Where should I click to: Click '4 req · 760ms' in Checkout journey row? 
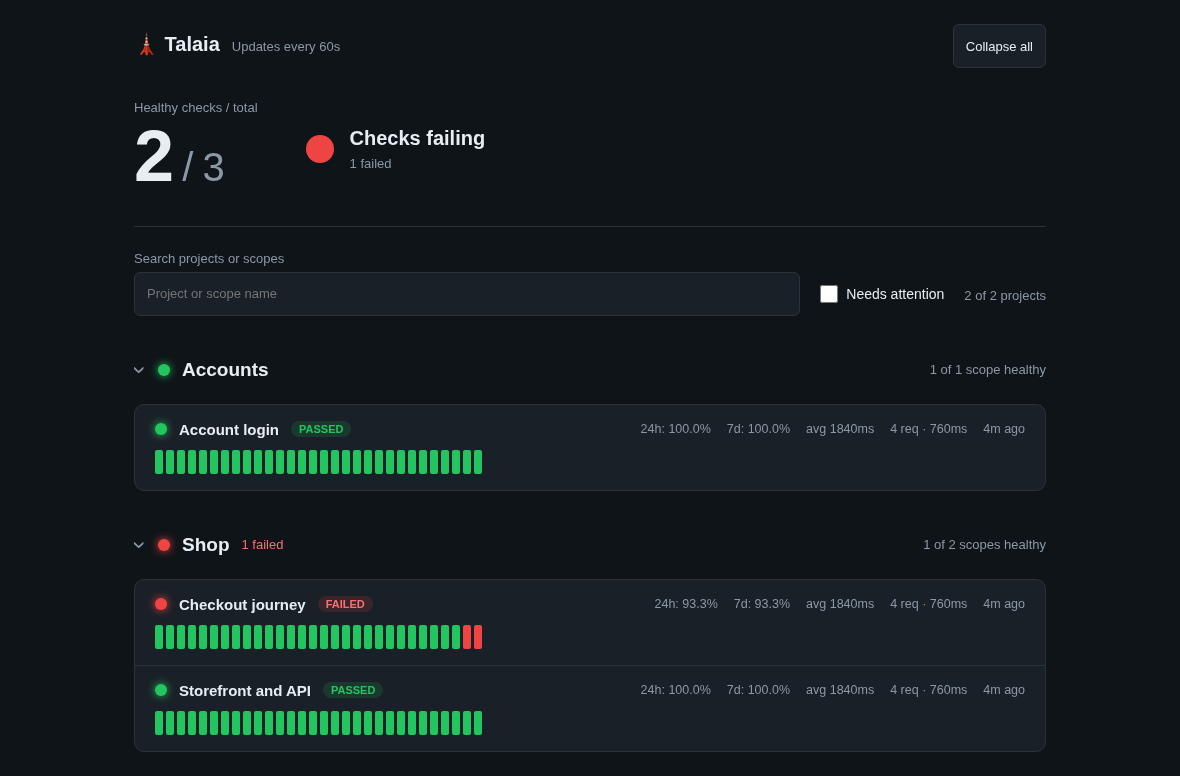(929, 604)
